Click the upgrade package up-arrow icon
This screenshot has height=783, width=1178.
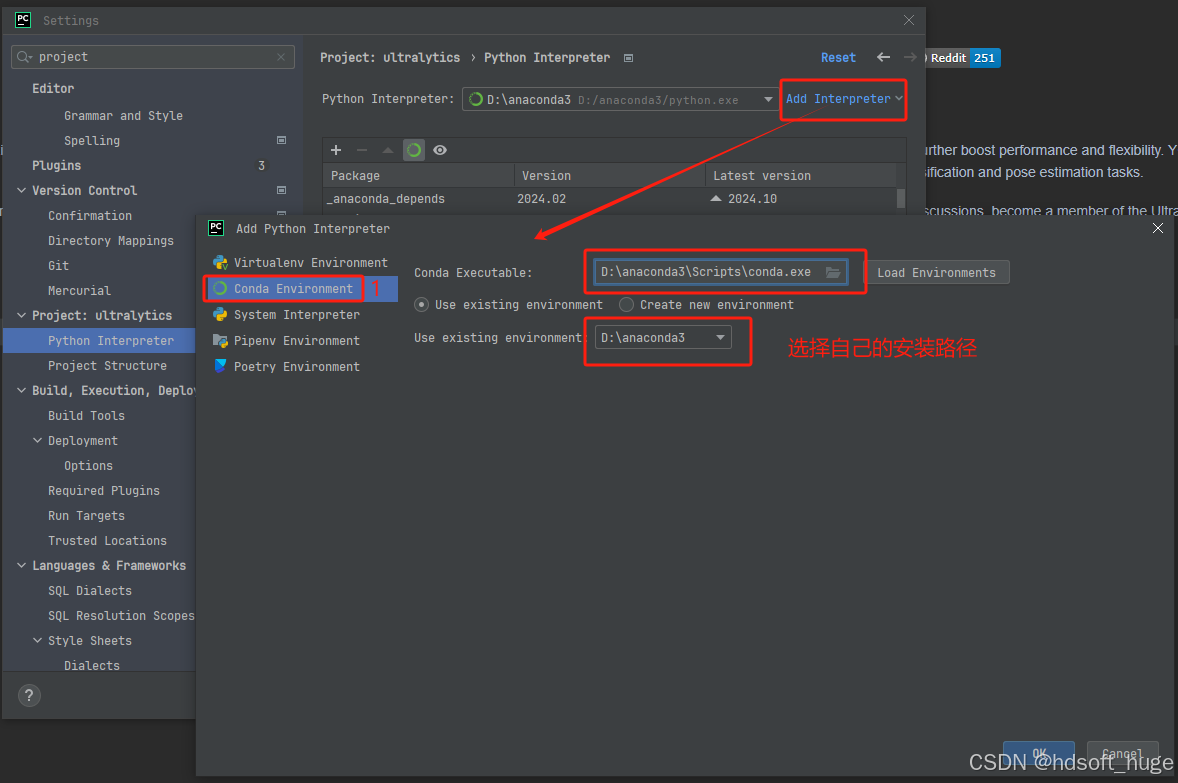[388, 150]
